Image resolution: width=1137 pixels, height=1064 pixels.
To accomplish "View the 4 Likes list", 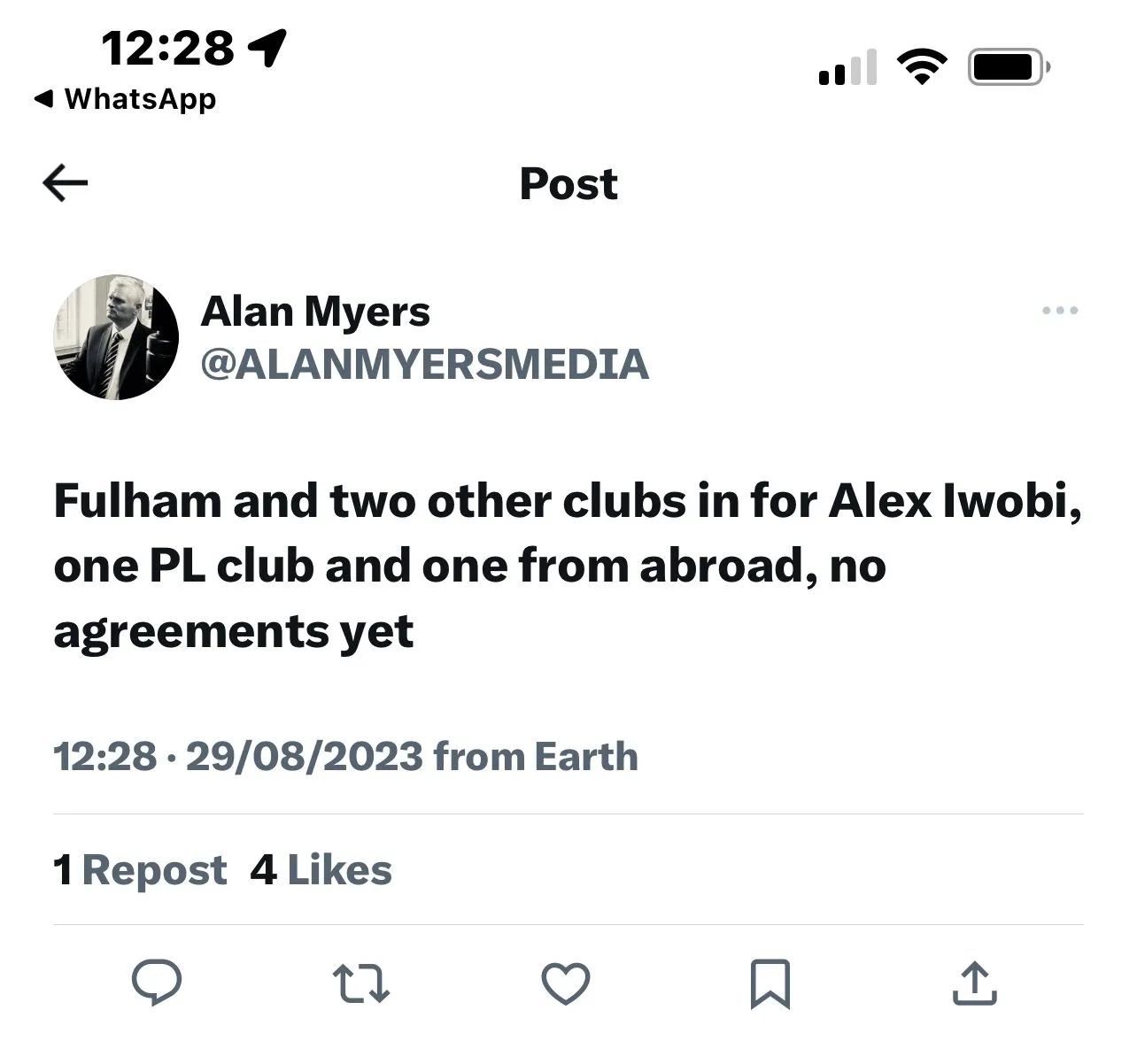I will click(321, 870).
